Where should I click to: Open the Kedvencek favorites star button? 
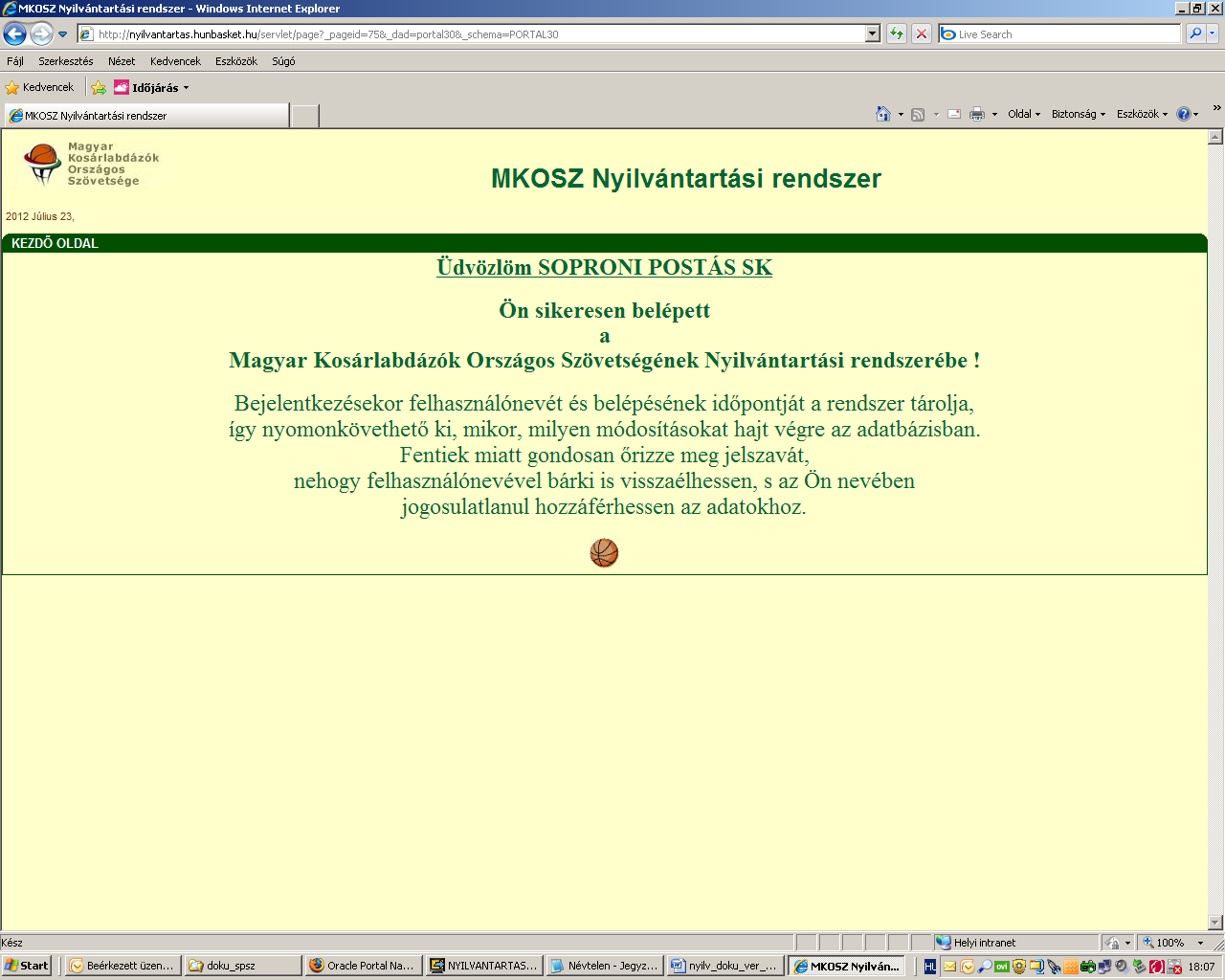[x=39, y=87]
